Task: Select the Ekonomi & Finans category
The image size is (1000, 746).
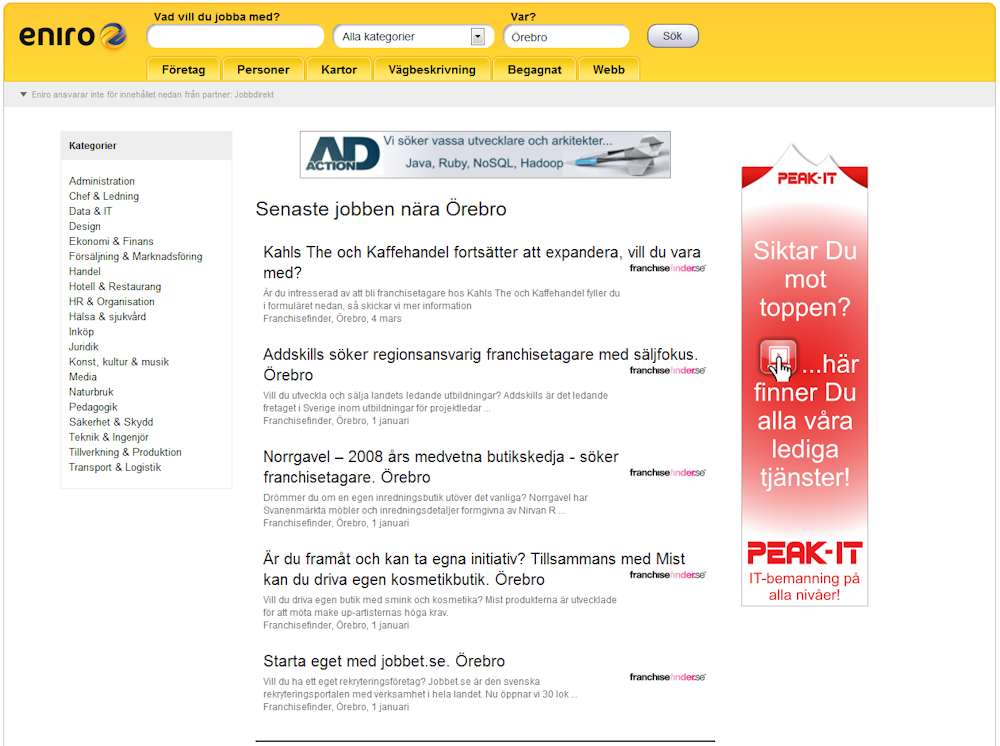Action: click(x=111, y=241)
